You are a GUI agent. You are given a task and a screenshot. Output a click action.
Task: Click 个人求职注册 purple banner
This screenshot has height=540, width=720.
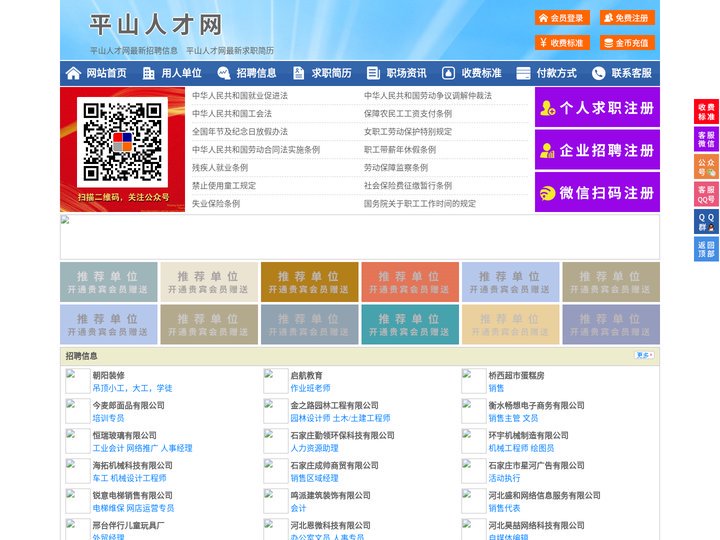597,107
